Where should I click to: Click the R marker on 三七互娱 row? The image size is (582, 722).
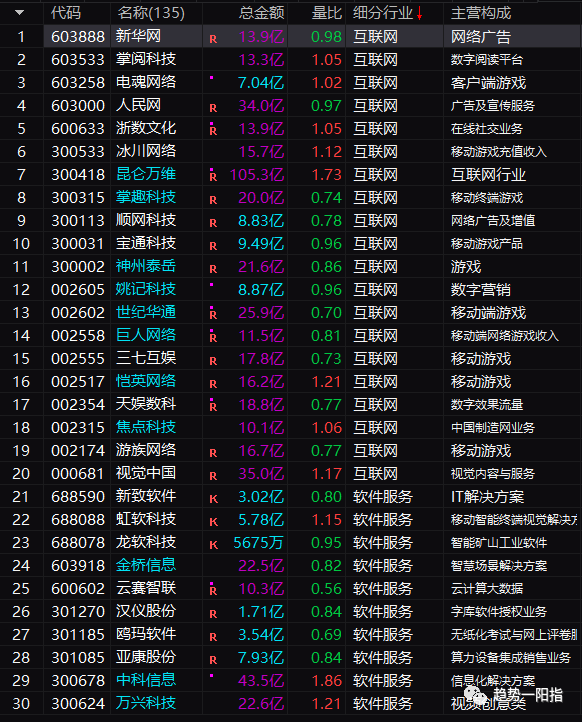click(213, 361)
